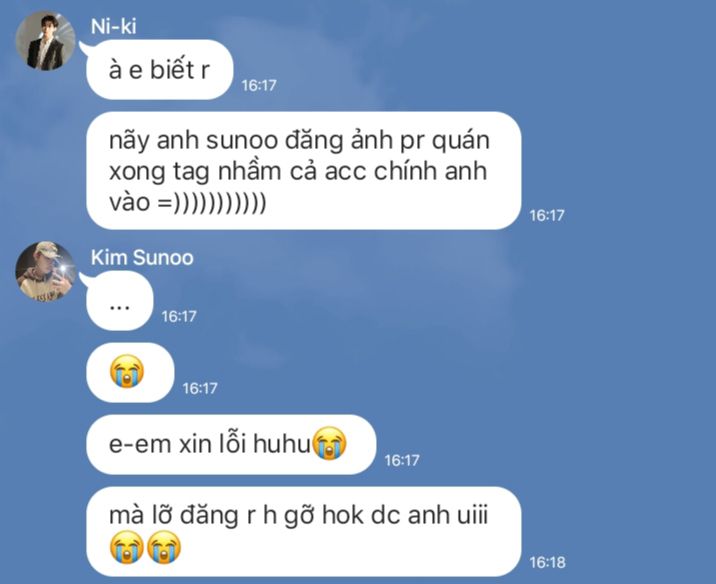Click the Ni-ki sender name

tap(113, 26)
